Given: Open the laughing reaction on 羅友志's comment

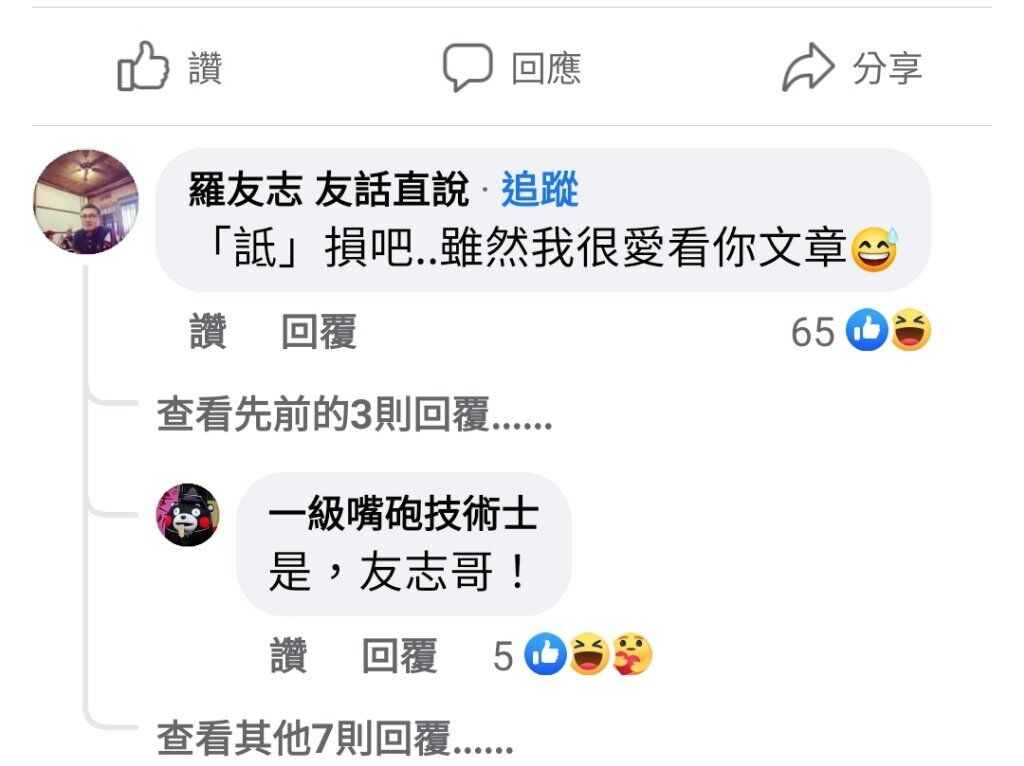Looking at the screenshot, I should tap(910, 330).
